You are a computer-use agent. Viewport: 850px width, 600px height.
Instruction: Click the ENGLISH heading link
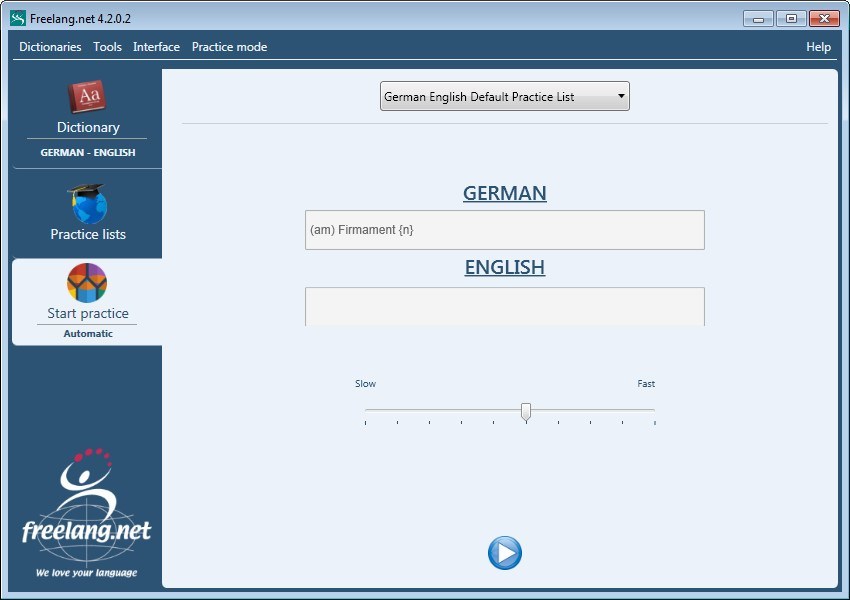coord(504,267)
